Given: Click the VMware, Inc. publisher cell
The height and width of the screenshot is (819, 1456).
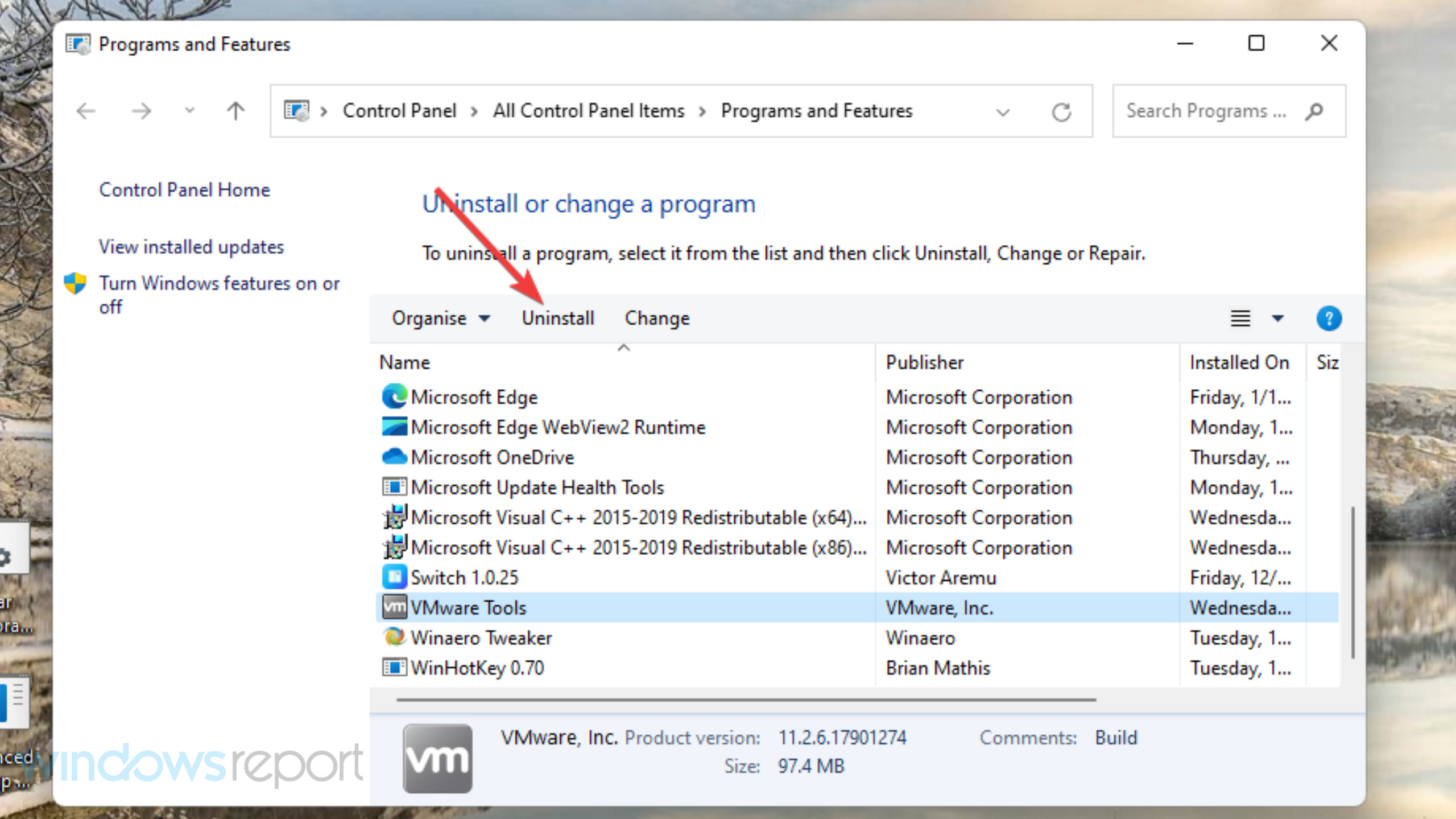Looking at the screenshot, I should [940, 608].
